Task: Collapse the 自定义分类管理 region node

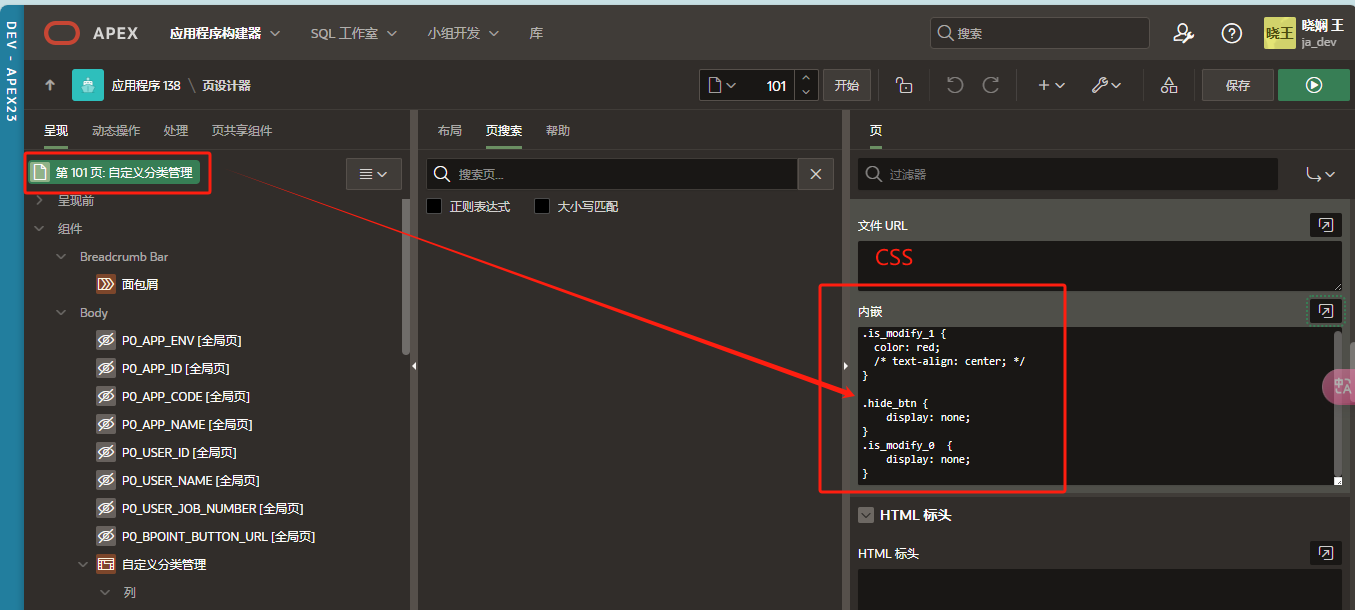Action: coord(84,564)
